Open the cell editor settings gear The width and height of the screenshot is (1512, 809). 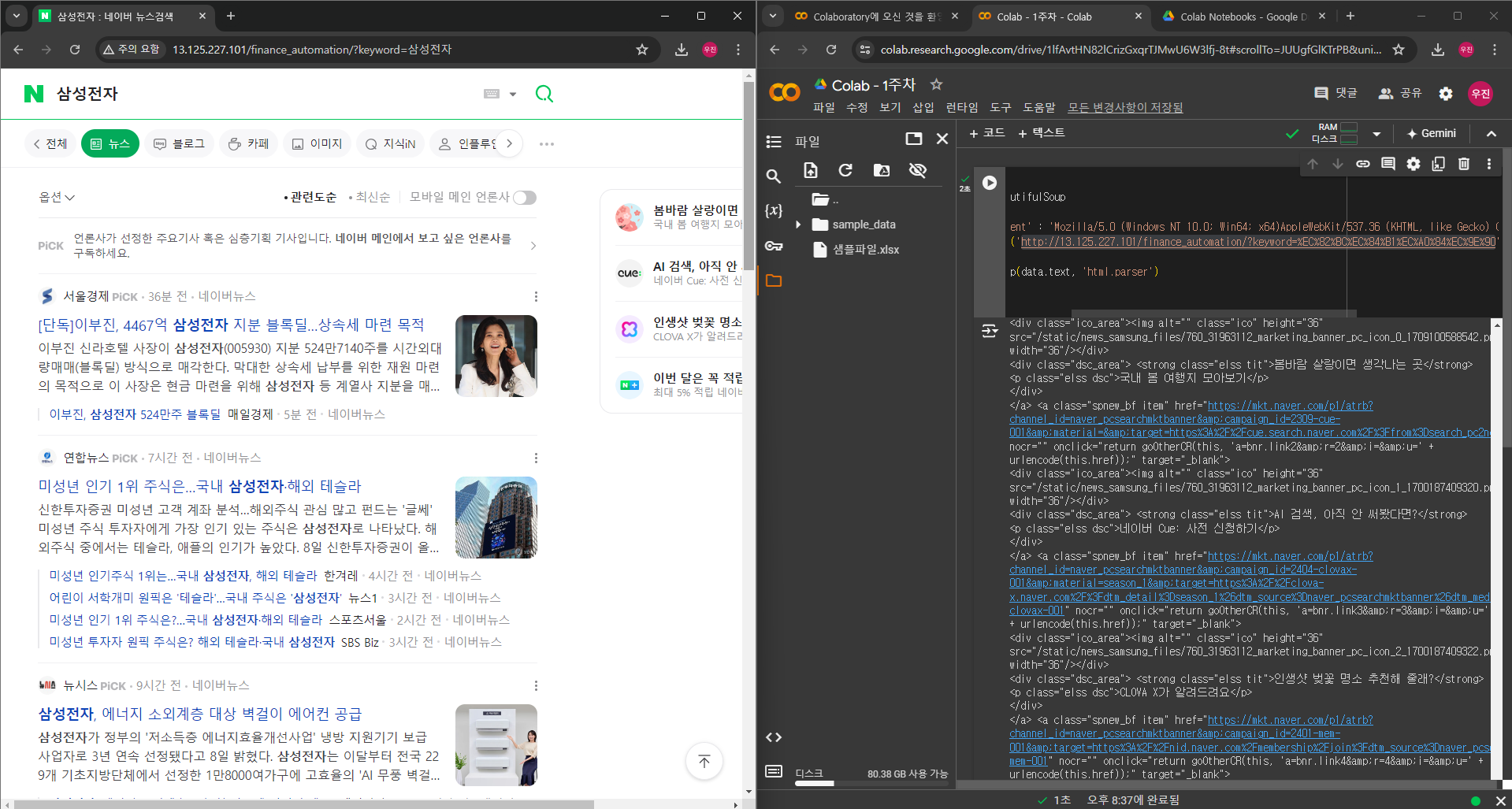point(1414,164)
